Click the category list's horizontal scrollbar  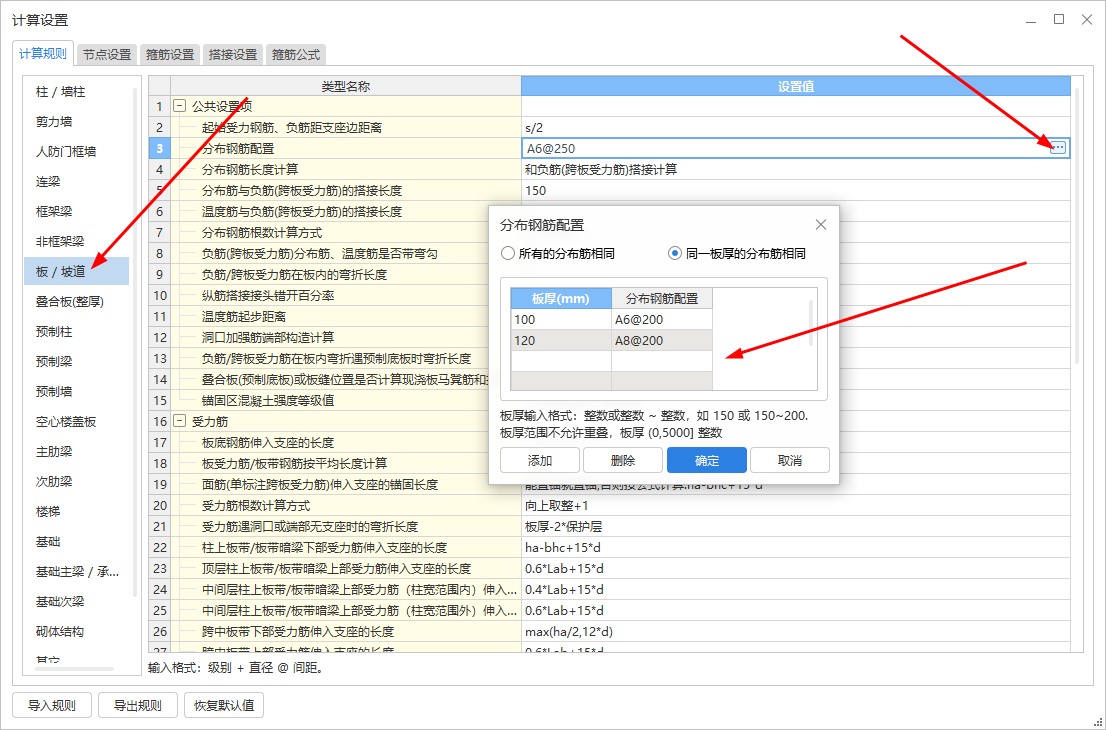pos(74,669)
